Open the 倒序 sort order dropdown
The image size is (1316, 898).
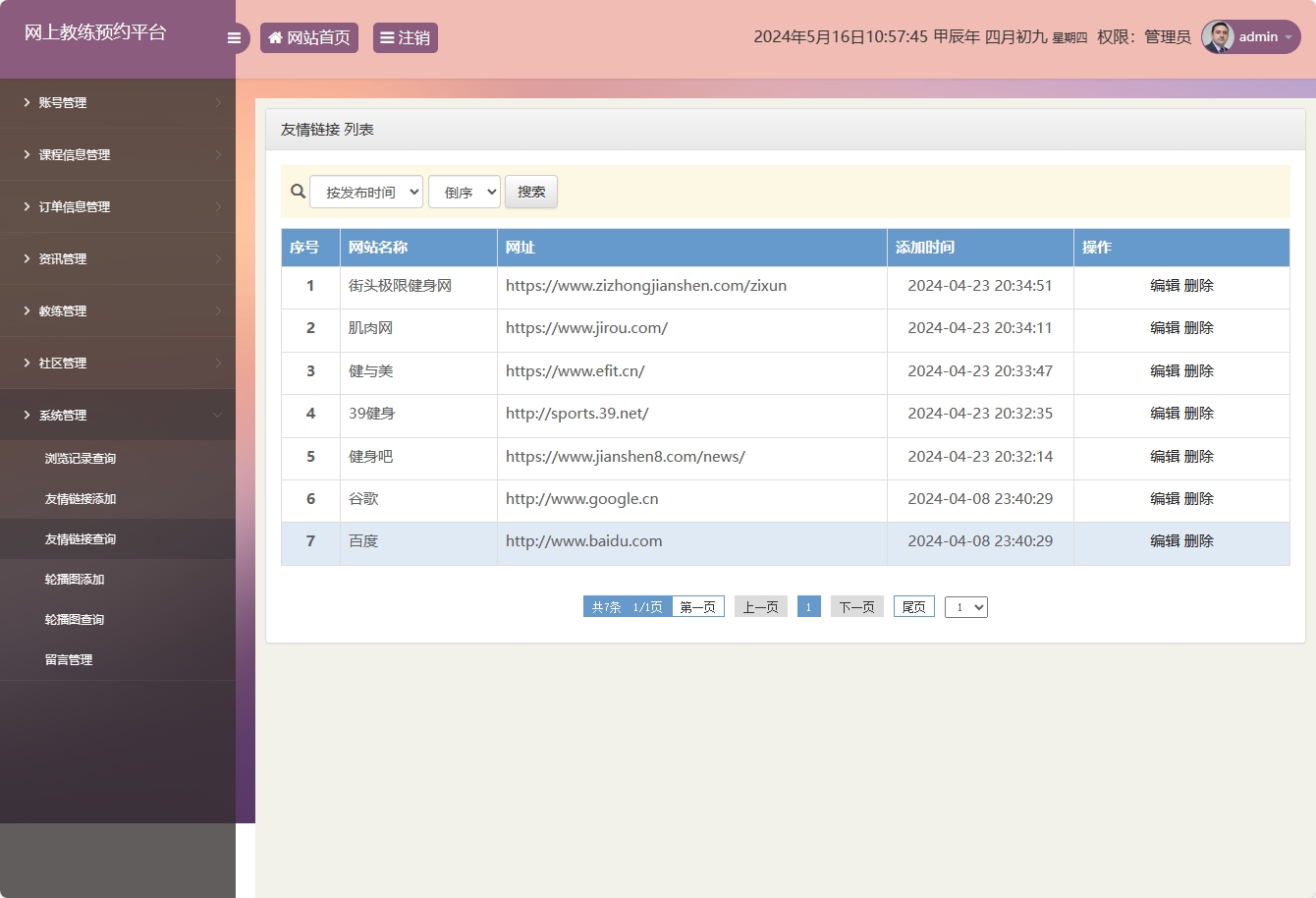coord(464,192)
